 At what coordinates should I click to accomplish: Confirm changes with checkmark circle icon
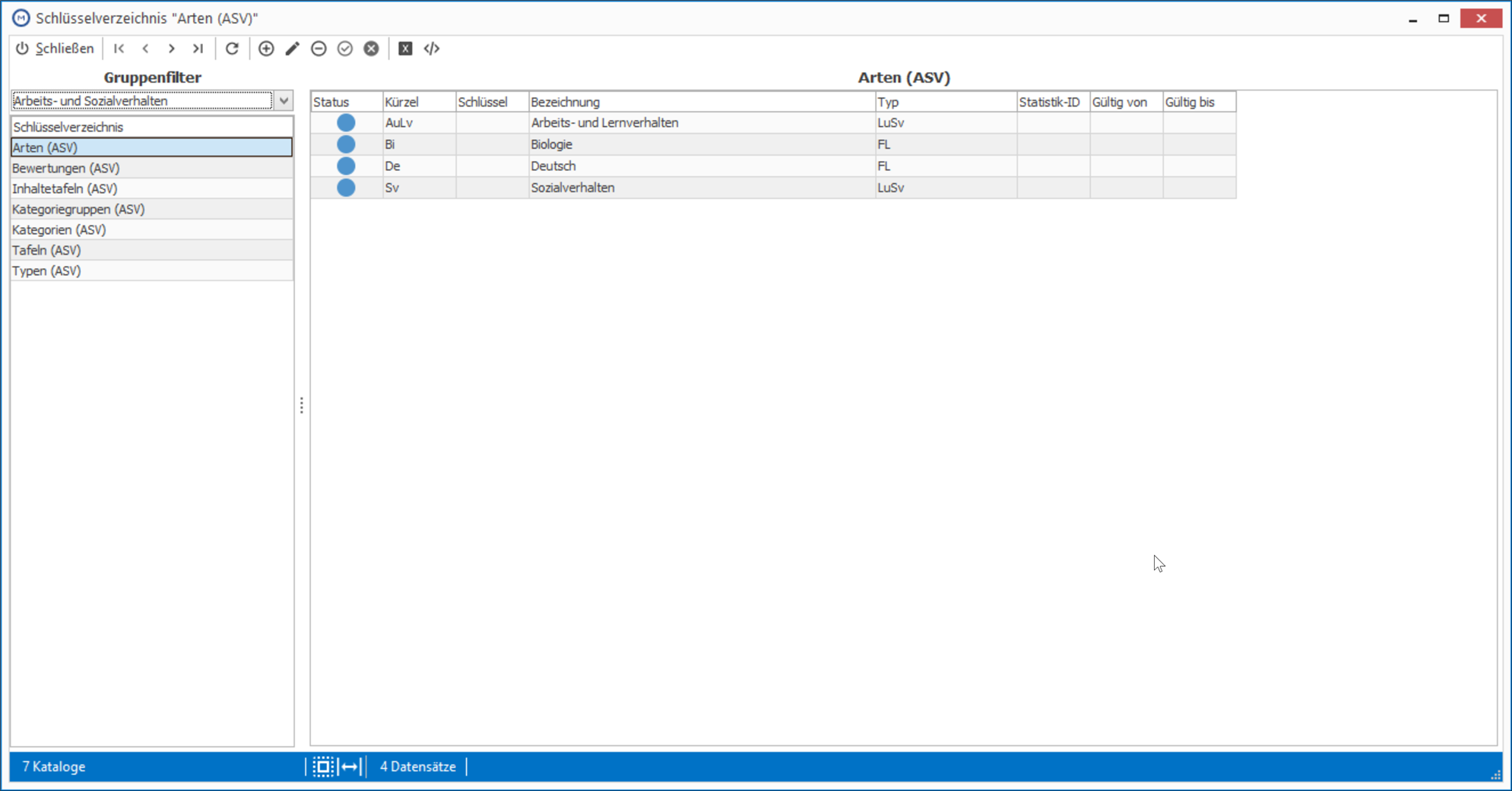point(345,49)
